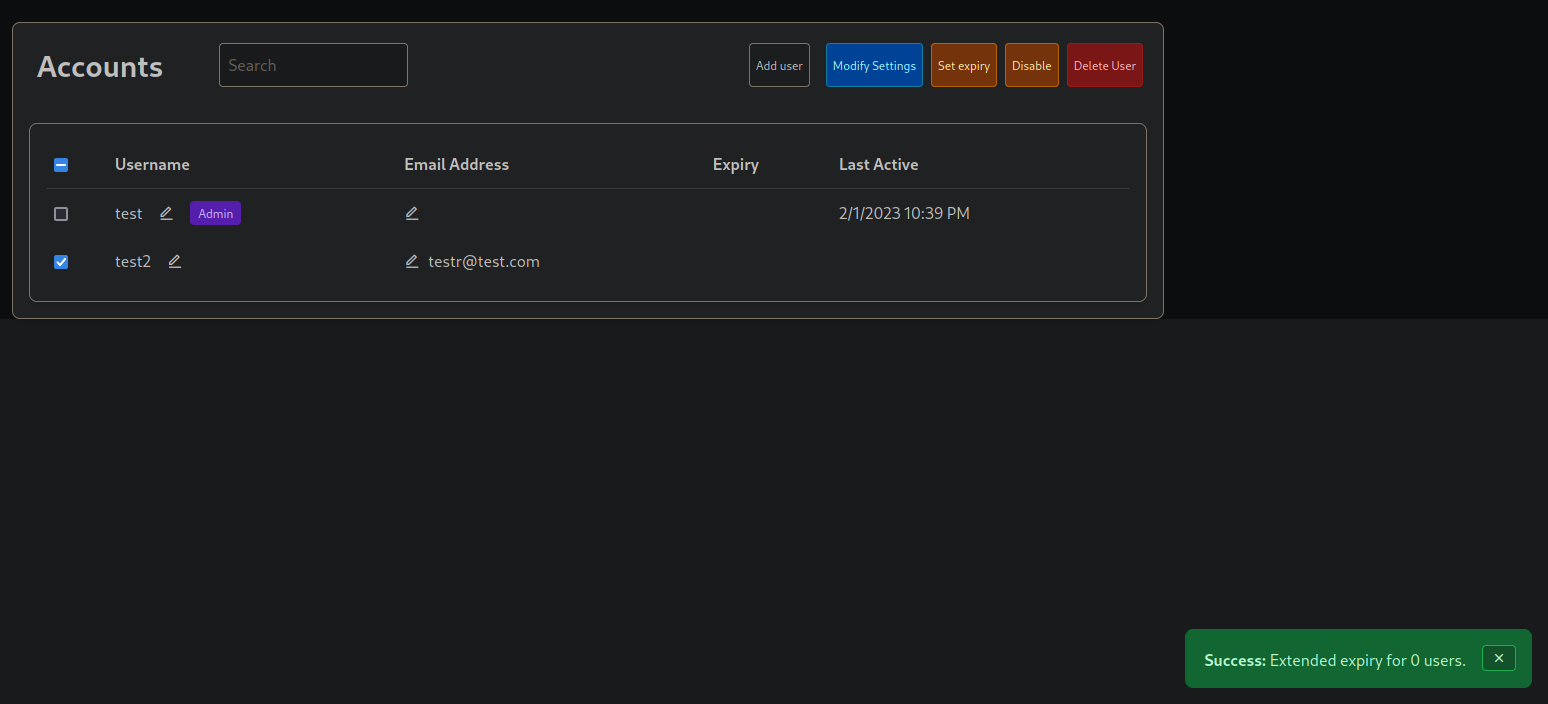
Task: Dismiss the success notification with X
Action: pos(1499,658)
